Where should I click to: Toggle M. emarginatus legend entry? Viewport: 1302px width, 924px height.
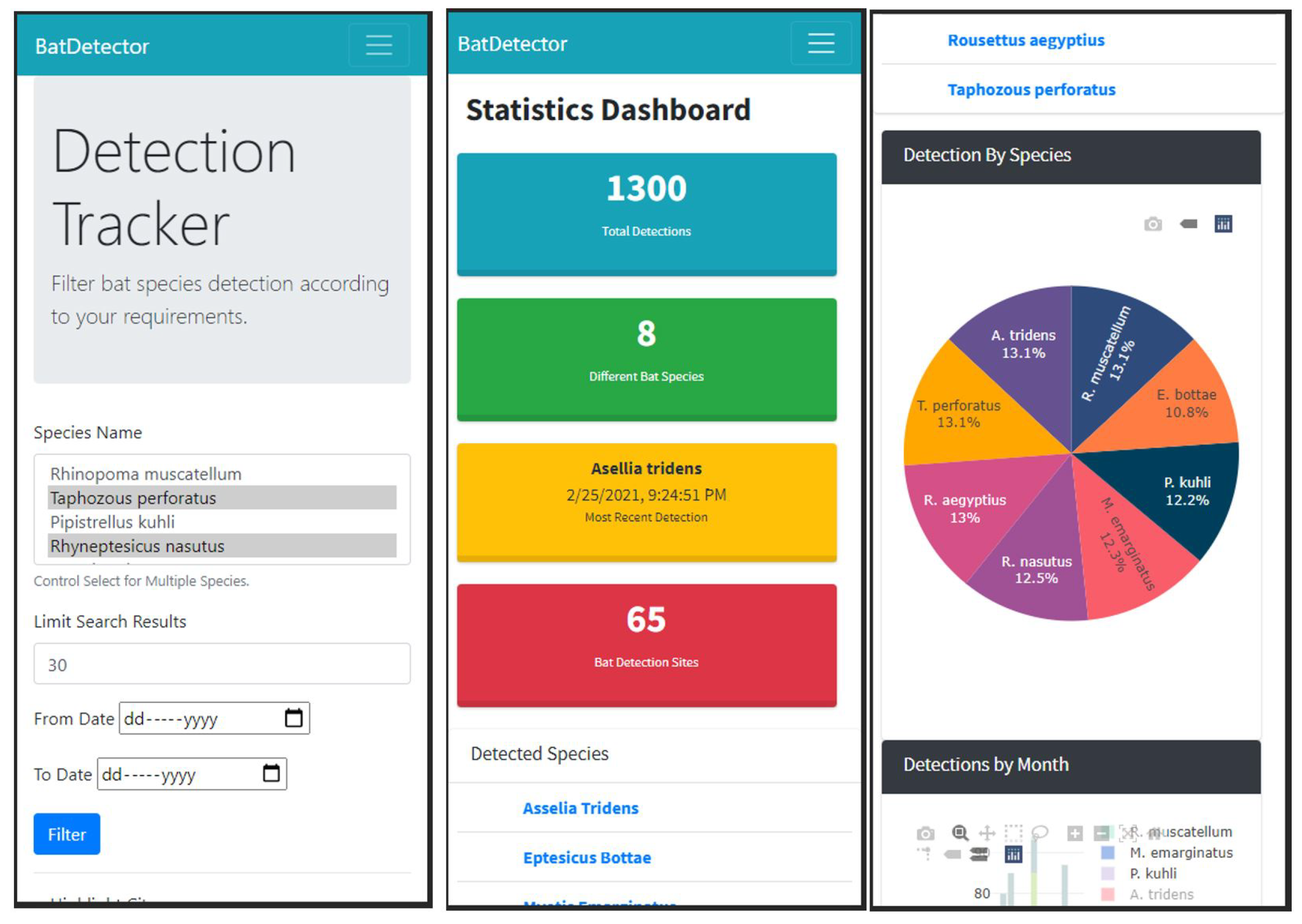pyautogui.click(x=1181, y=853)
